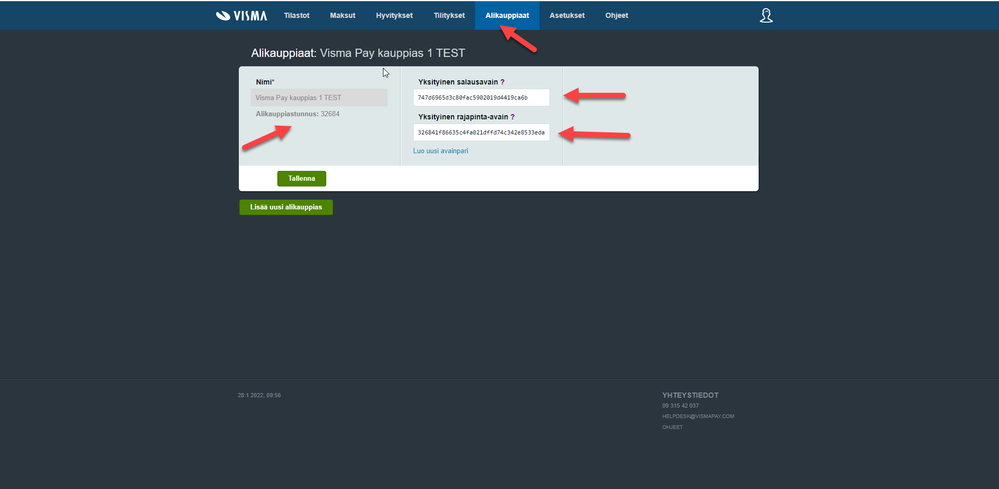Click the help question mark beside Yksityinen salausavain

pos(502,82)
